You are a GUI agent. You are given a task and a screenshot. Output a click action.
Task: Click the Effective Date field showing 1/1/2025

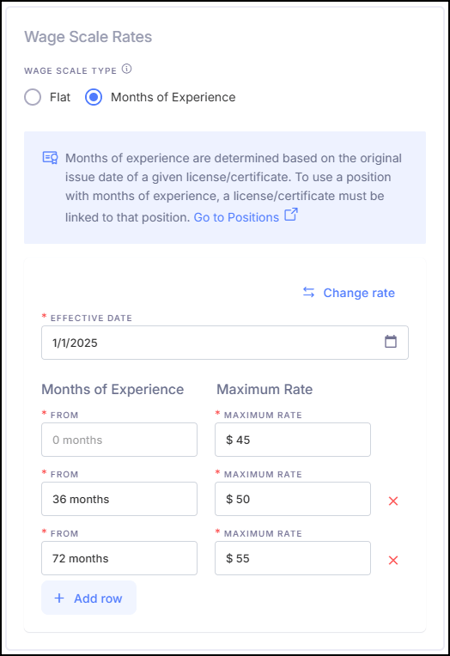(225, 343)
